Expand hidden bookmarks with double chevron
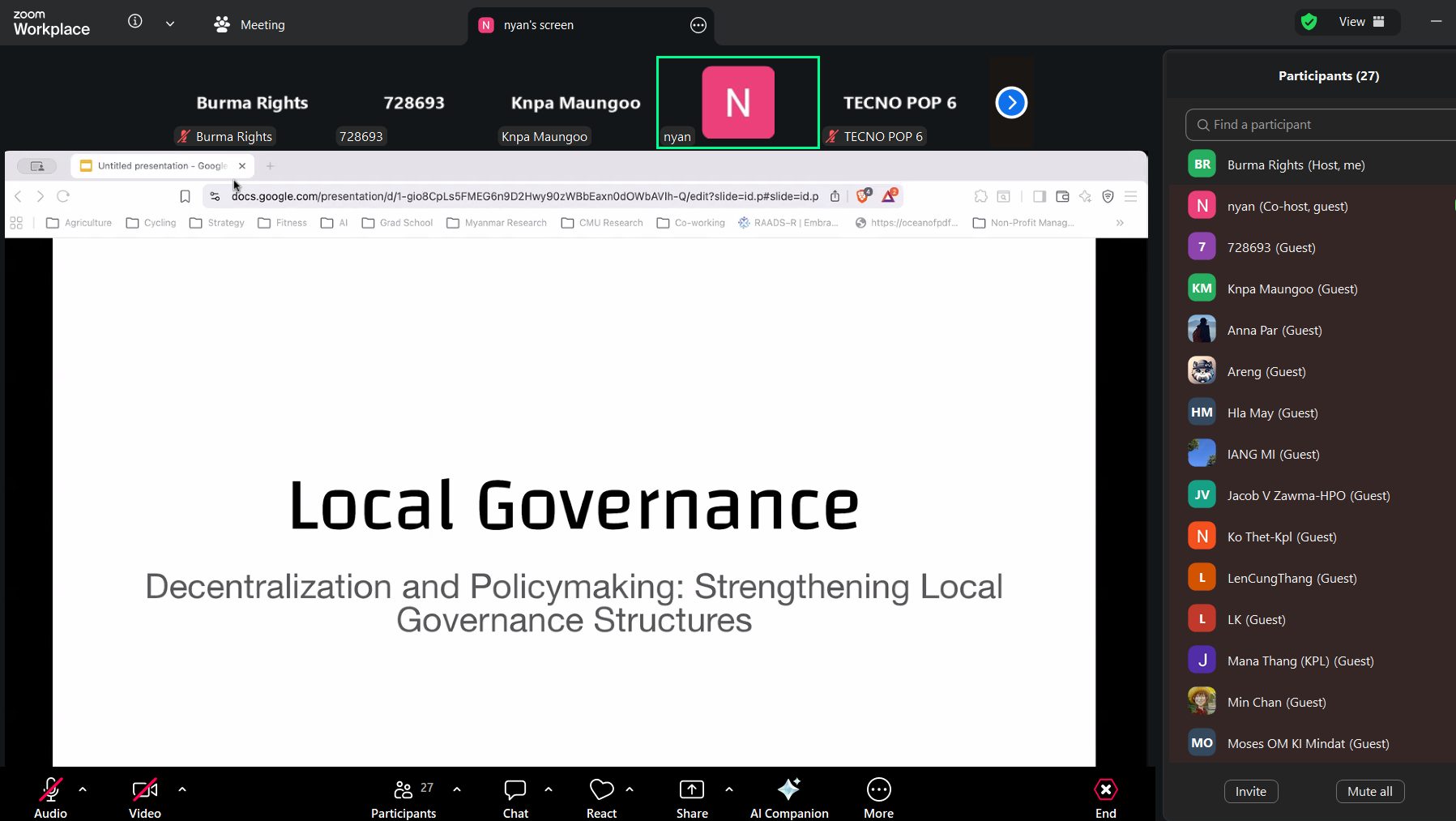Viewport: 1456px width, 821px height. [x=1120, y=223]
